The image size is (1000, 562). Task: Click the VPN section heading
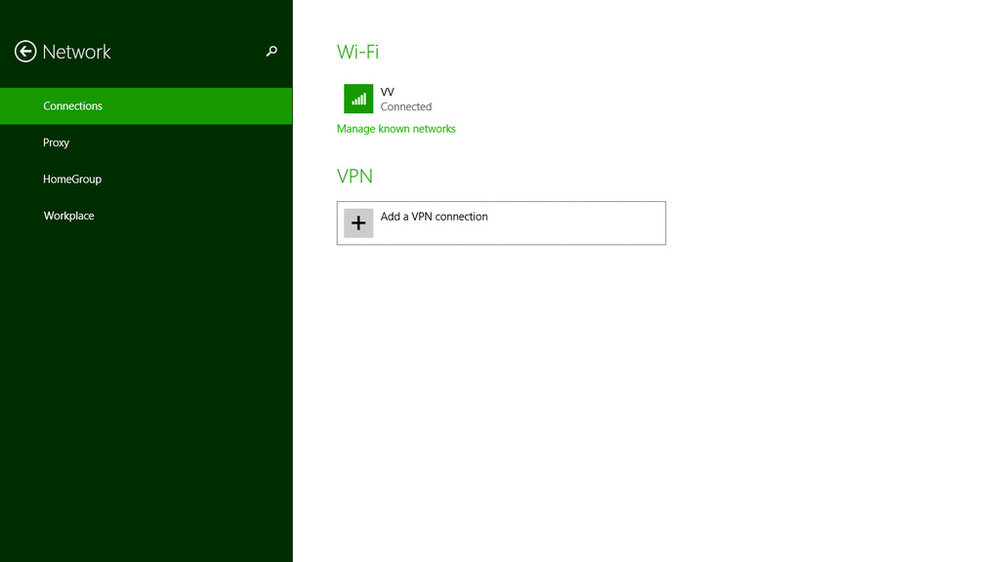(x=355, y=176)
